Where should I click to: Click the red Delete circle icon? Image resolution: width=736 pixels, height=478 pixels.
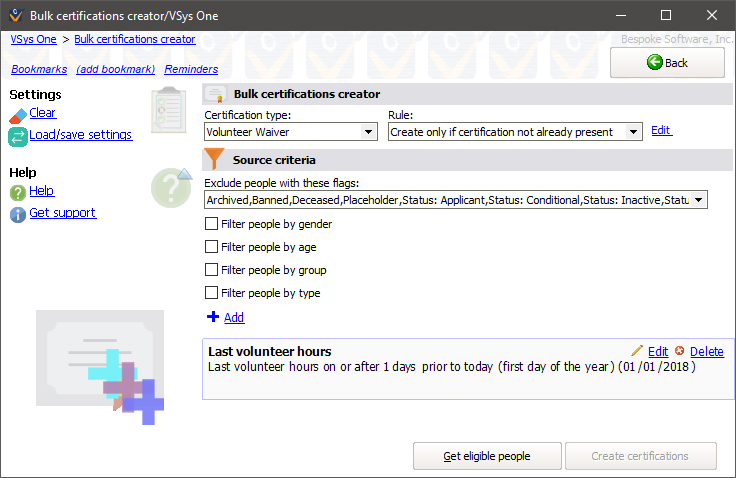click(680, 351)
